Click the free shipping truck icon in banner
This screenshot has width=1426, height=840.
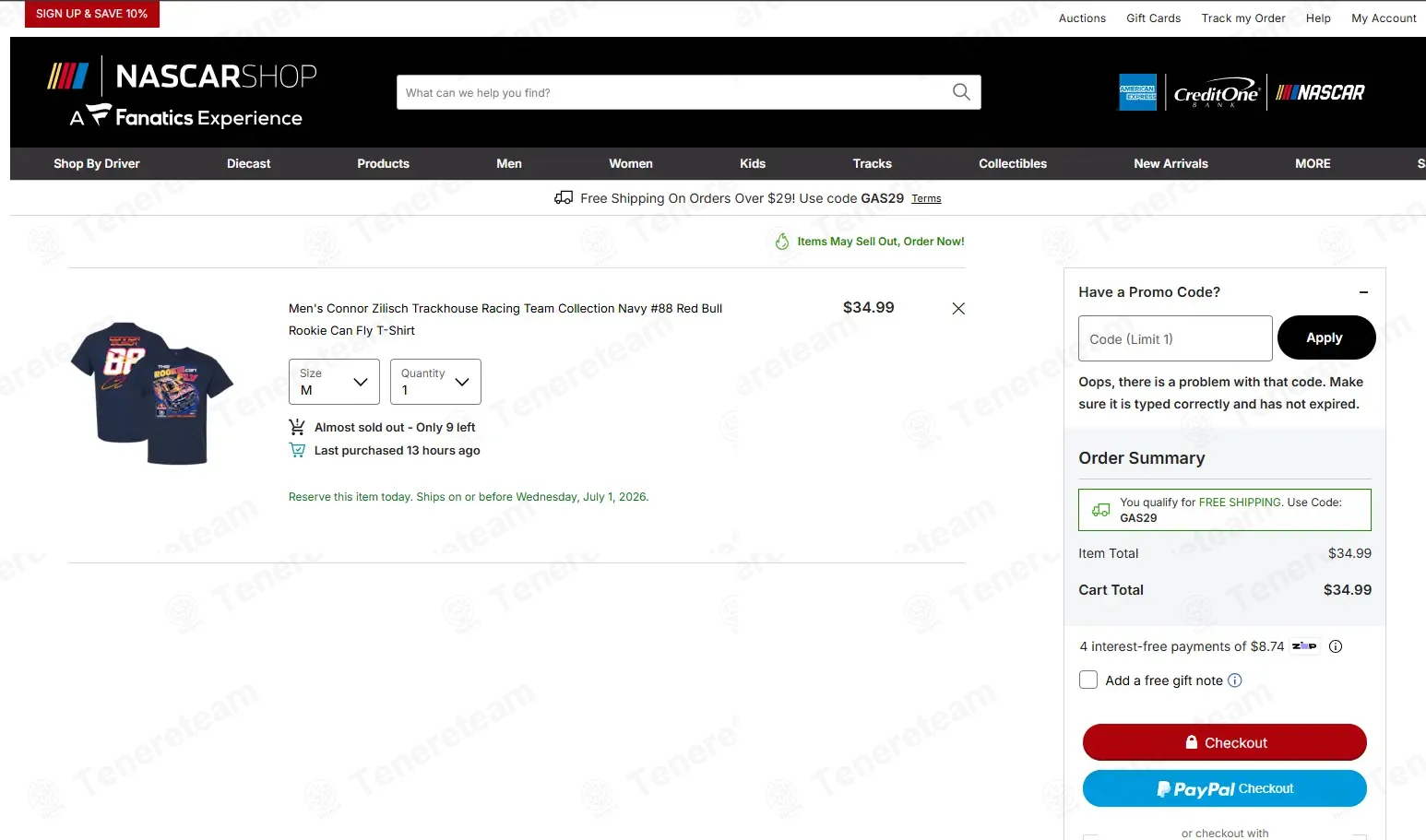[x=564, y=197]
